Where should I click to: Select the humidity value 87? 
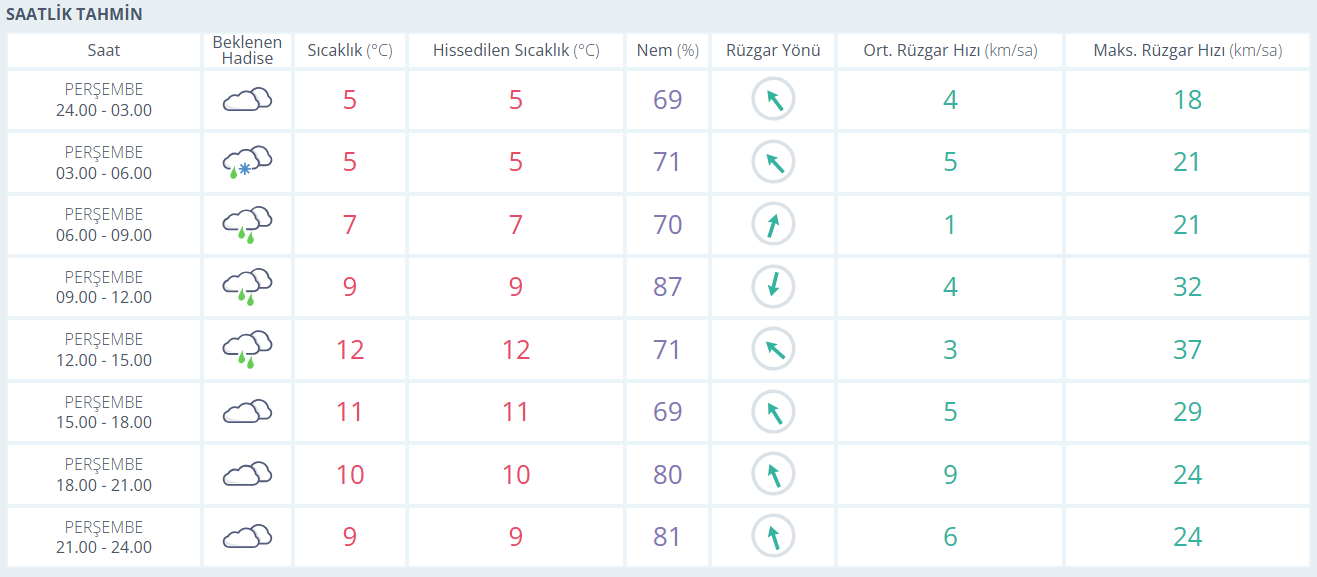667,287
